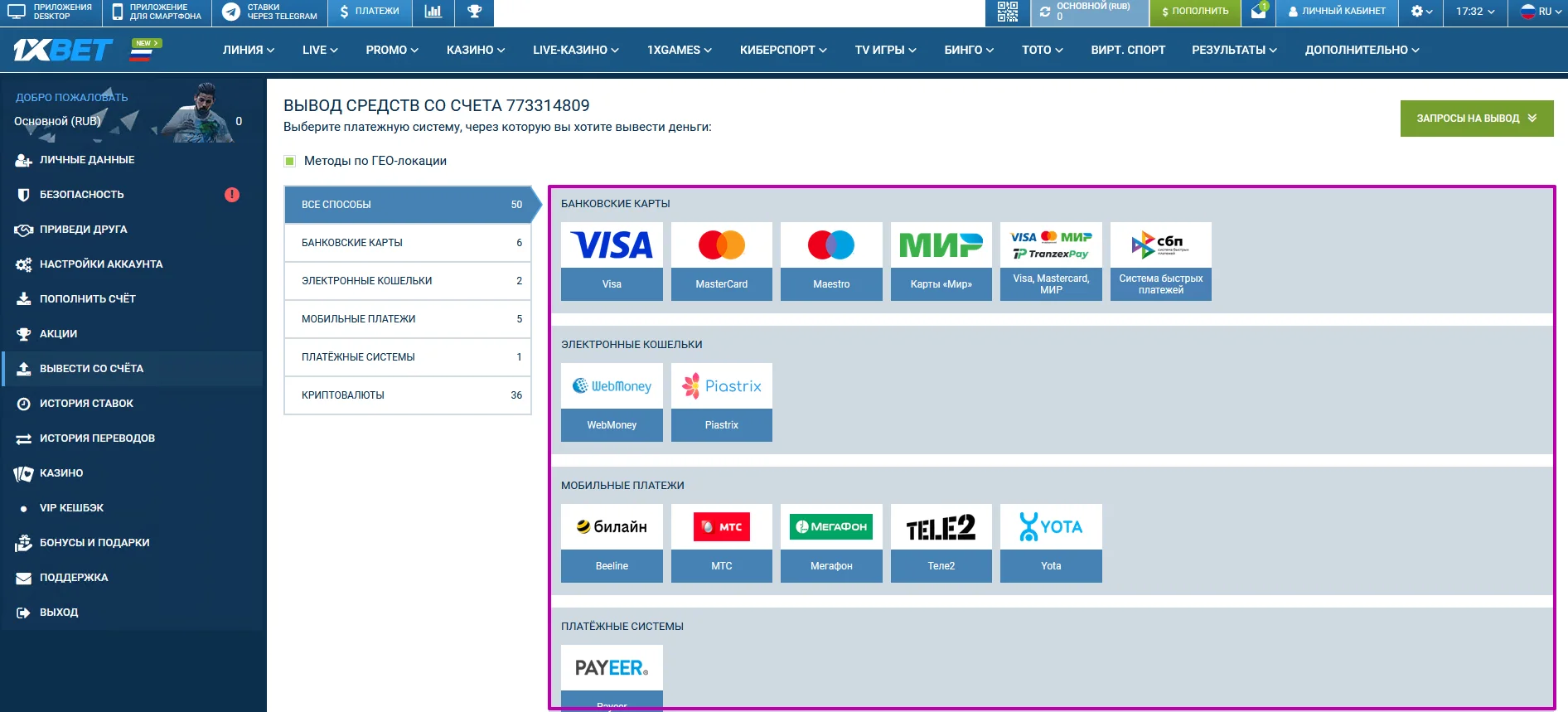The height and width of the screenshot is (712, 1568).
Task: Open the messages envelope icon
Action: point(1259,12)
